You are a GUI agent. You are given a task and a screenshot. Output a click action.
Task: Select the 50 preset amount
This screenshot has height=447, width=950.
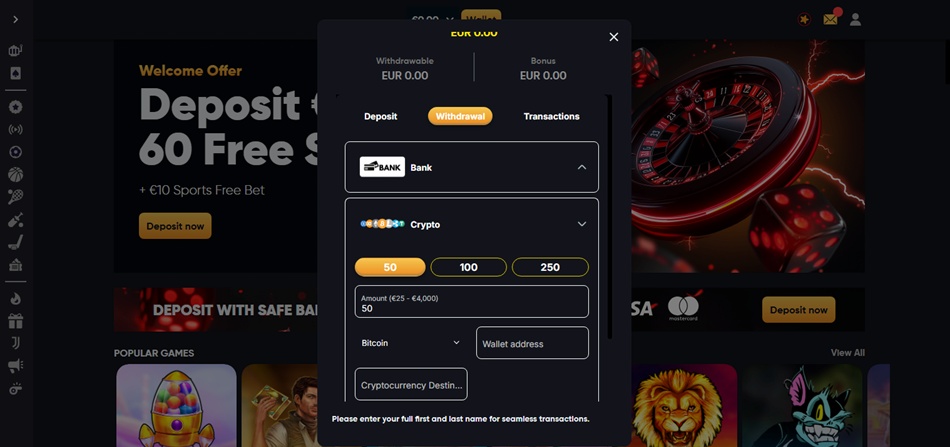coord(390,267)
